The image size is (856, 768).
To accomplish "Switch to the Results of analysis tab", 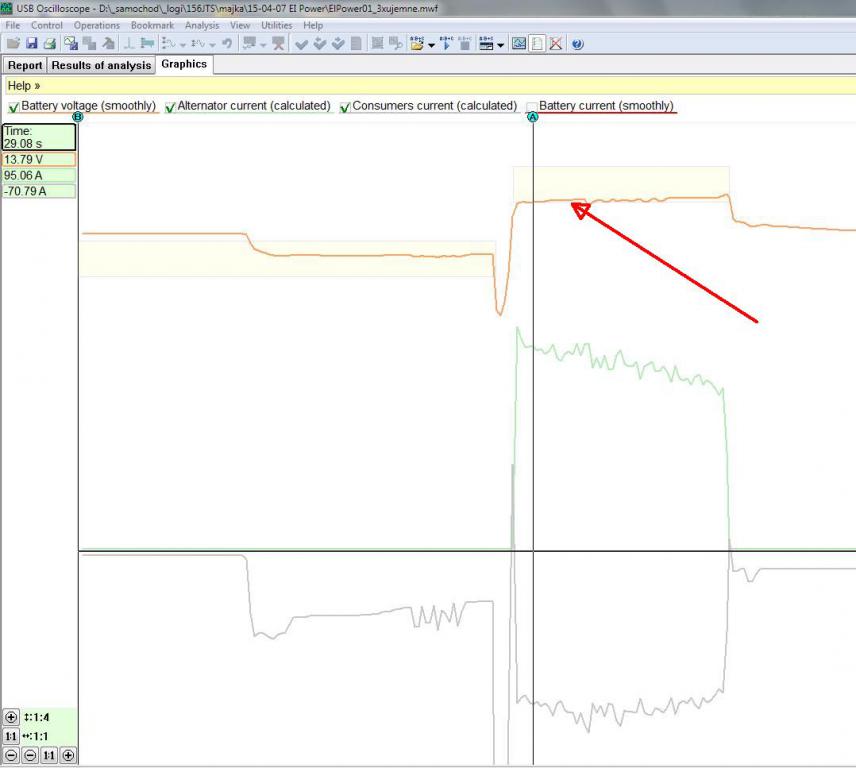I will pyautogui.click(x=101, y=65).
